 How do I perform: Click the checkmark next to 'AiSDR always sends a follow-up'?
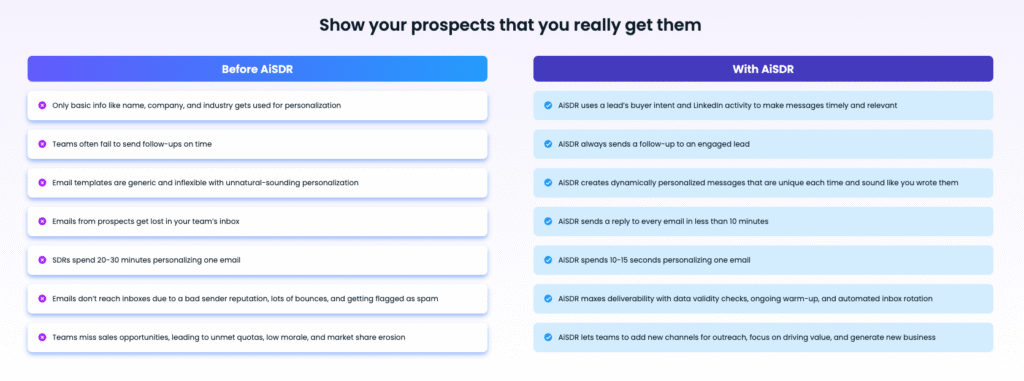click(548, 144)
